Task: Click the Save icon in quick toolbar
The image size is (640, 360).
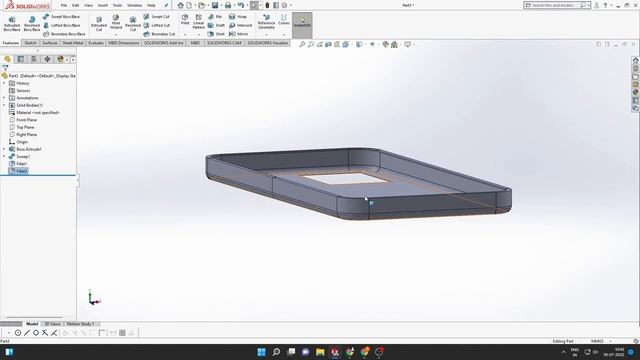Action: pos(215,5)
